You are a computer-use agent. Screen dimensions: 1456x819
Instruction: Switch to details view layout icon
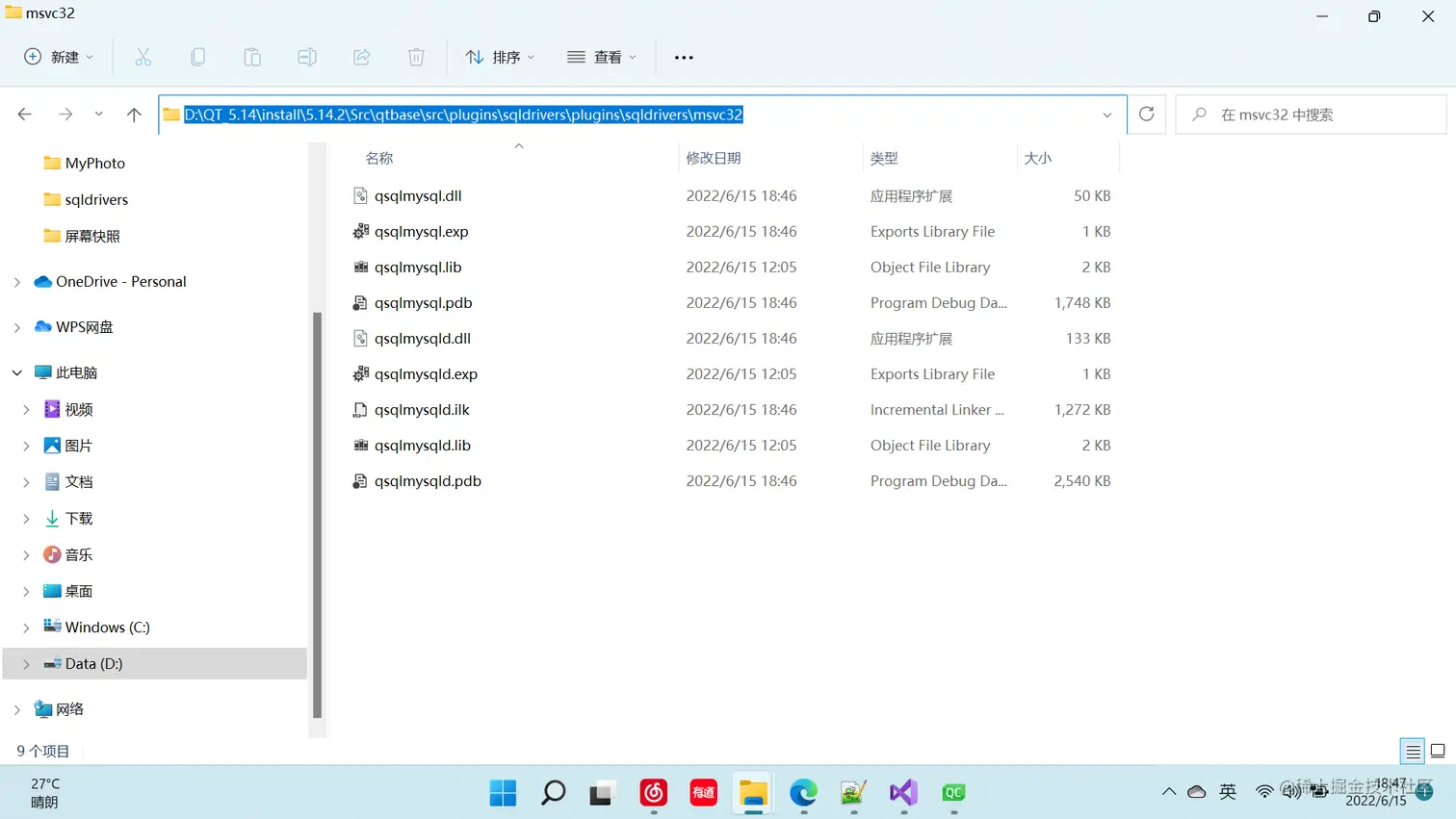coord(1413,751)
